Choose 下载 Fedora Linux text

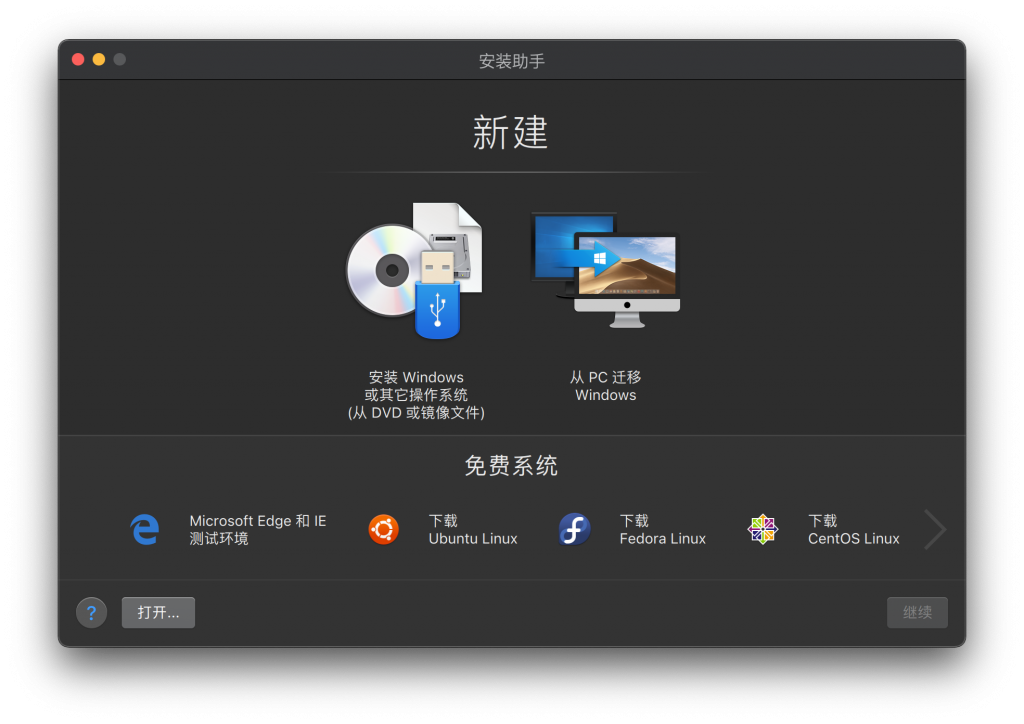(662, 529)
